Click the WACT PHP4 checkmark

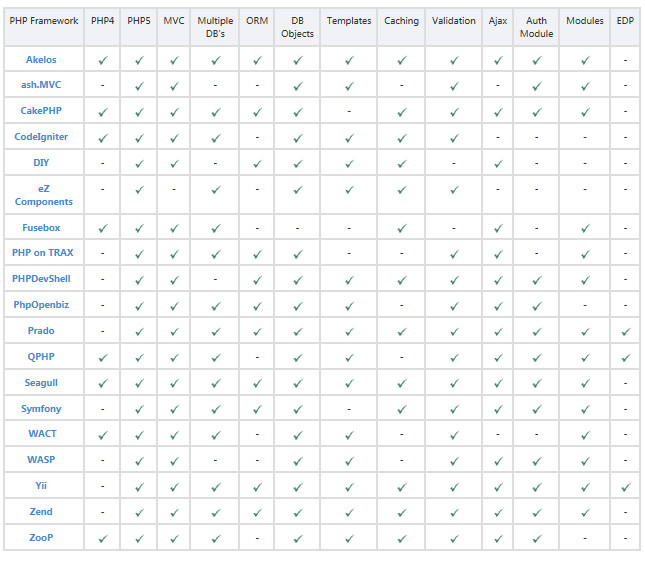[103, 435]
